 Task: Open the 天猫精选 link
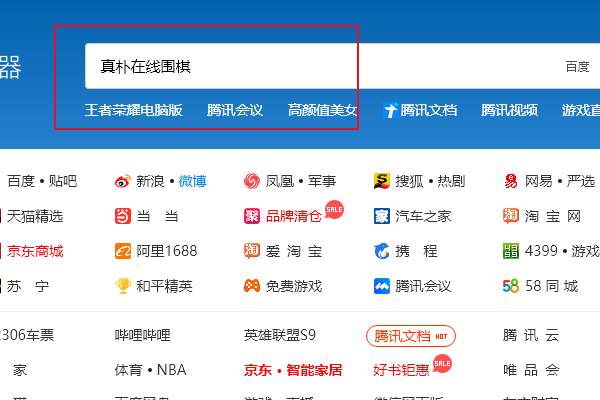pyautogui.click(x=35, y=217)
